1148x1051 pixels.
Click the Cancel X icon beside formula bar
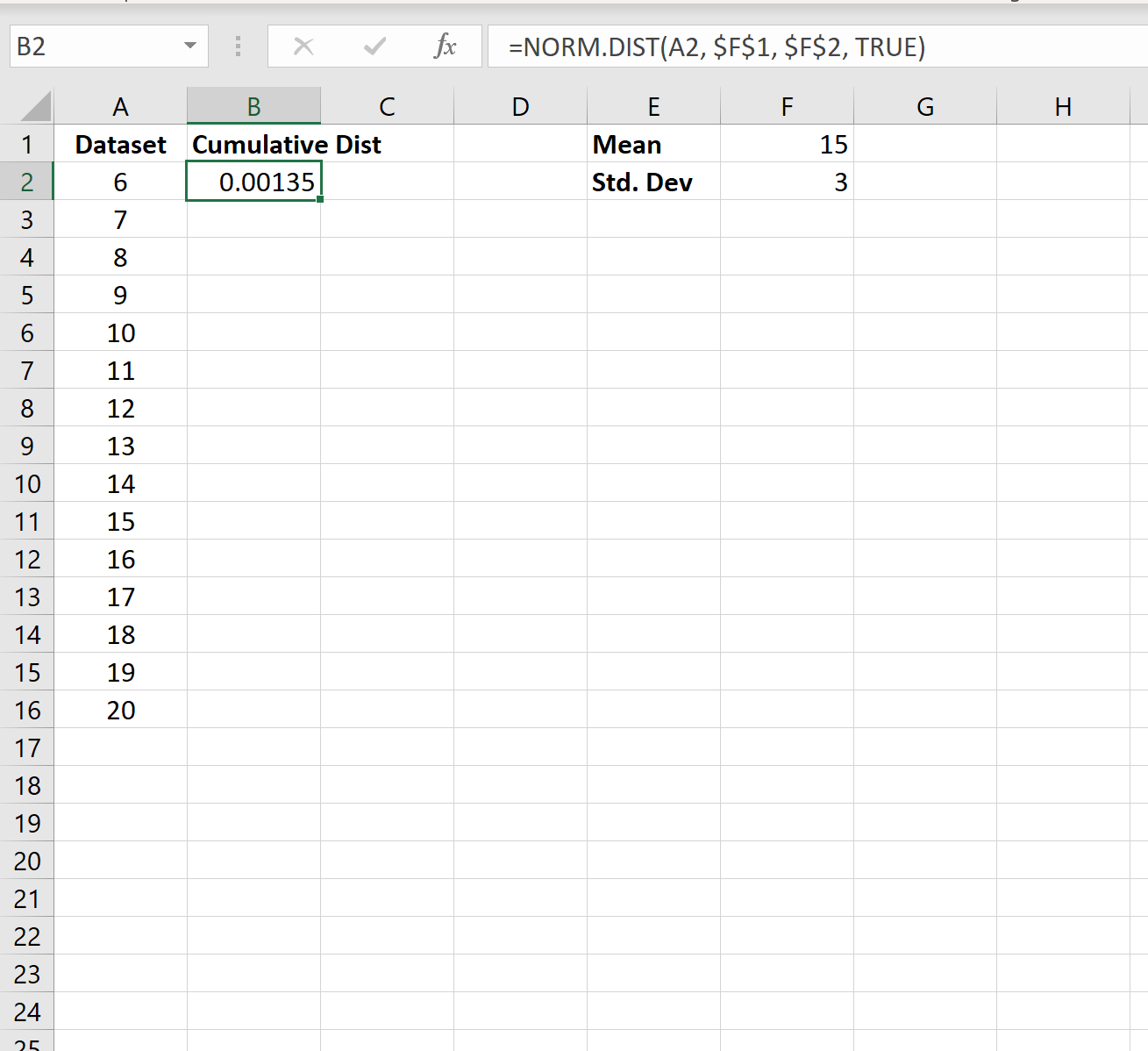(x=303, y=46)
